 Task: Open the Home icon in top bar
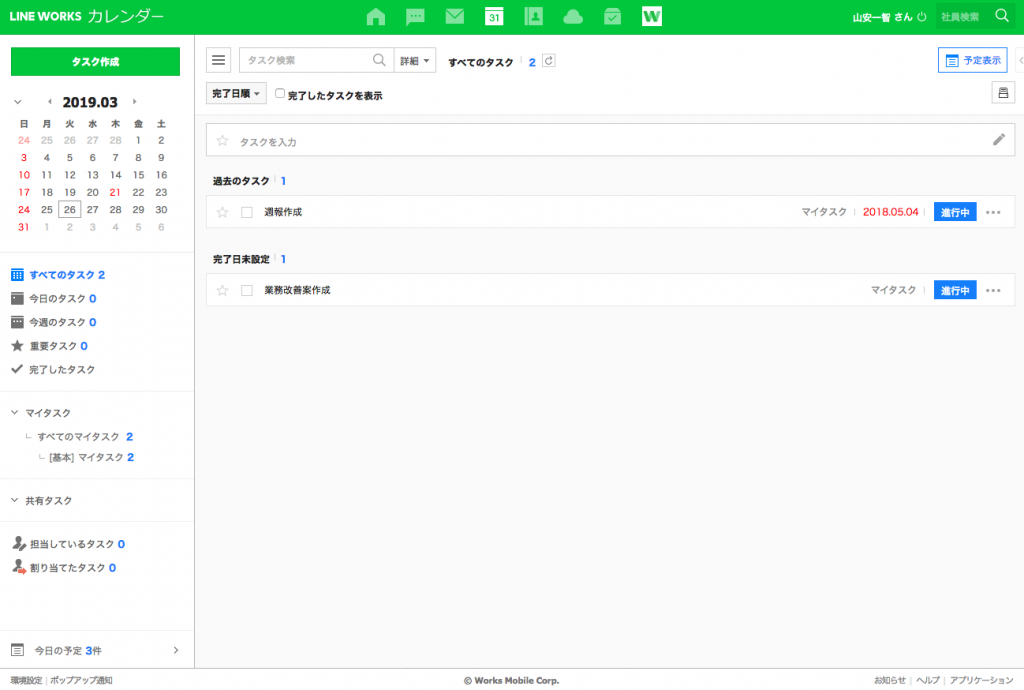[x=376, y=17]
